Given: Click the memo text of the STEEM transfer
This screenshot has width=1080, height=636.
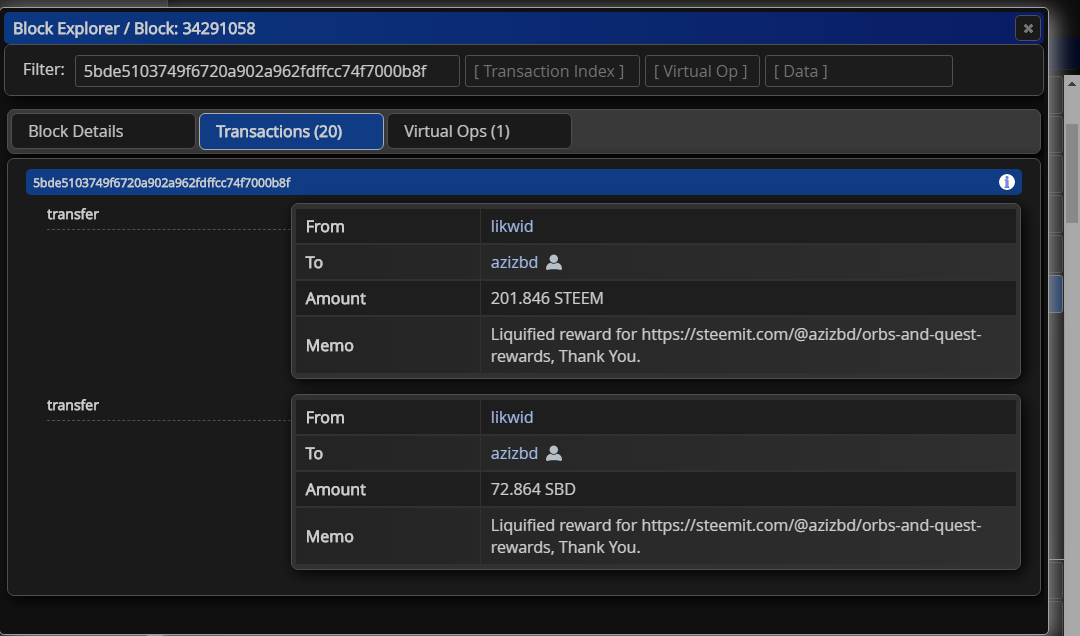Looking at the screenshot, I should [x=736, y=345].
